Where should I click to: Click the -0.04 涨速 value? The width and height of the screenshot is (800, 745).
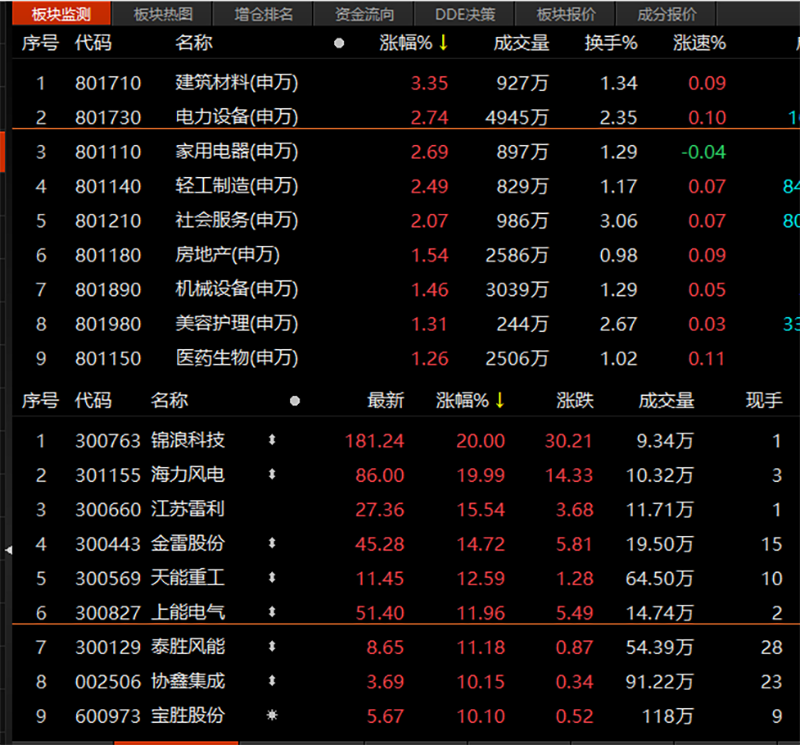point(704,152)
